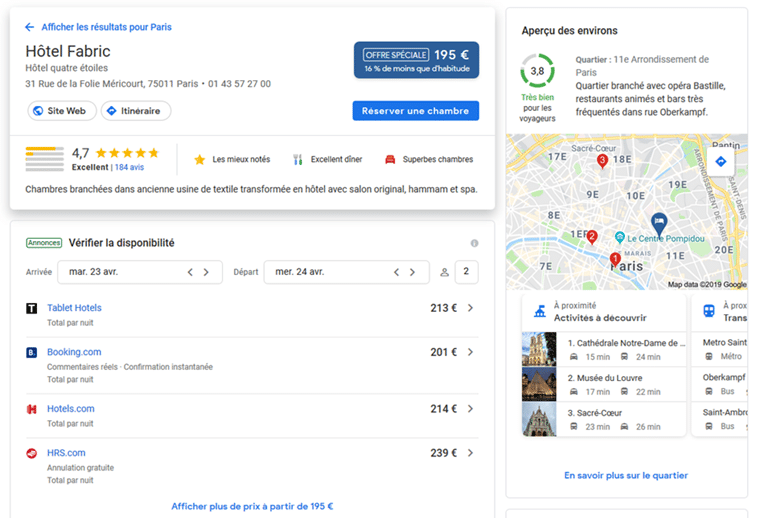Select the hotel's blue map pin
Viewport: 758px width, 518px height.
coord(658,222)
